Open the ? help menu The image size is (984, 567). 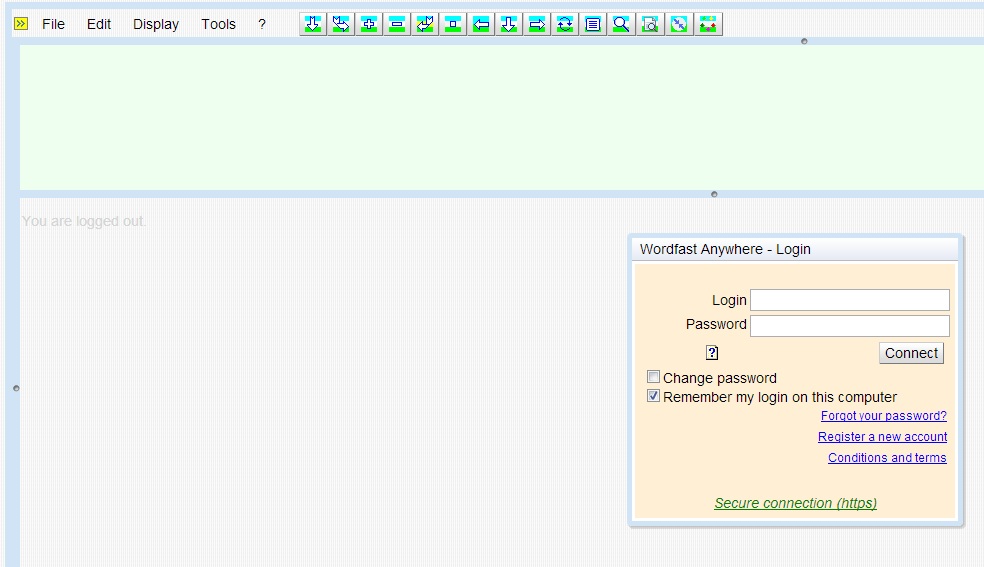pyautogui.click(x=262, y=24)
